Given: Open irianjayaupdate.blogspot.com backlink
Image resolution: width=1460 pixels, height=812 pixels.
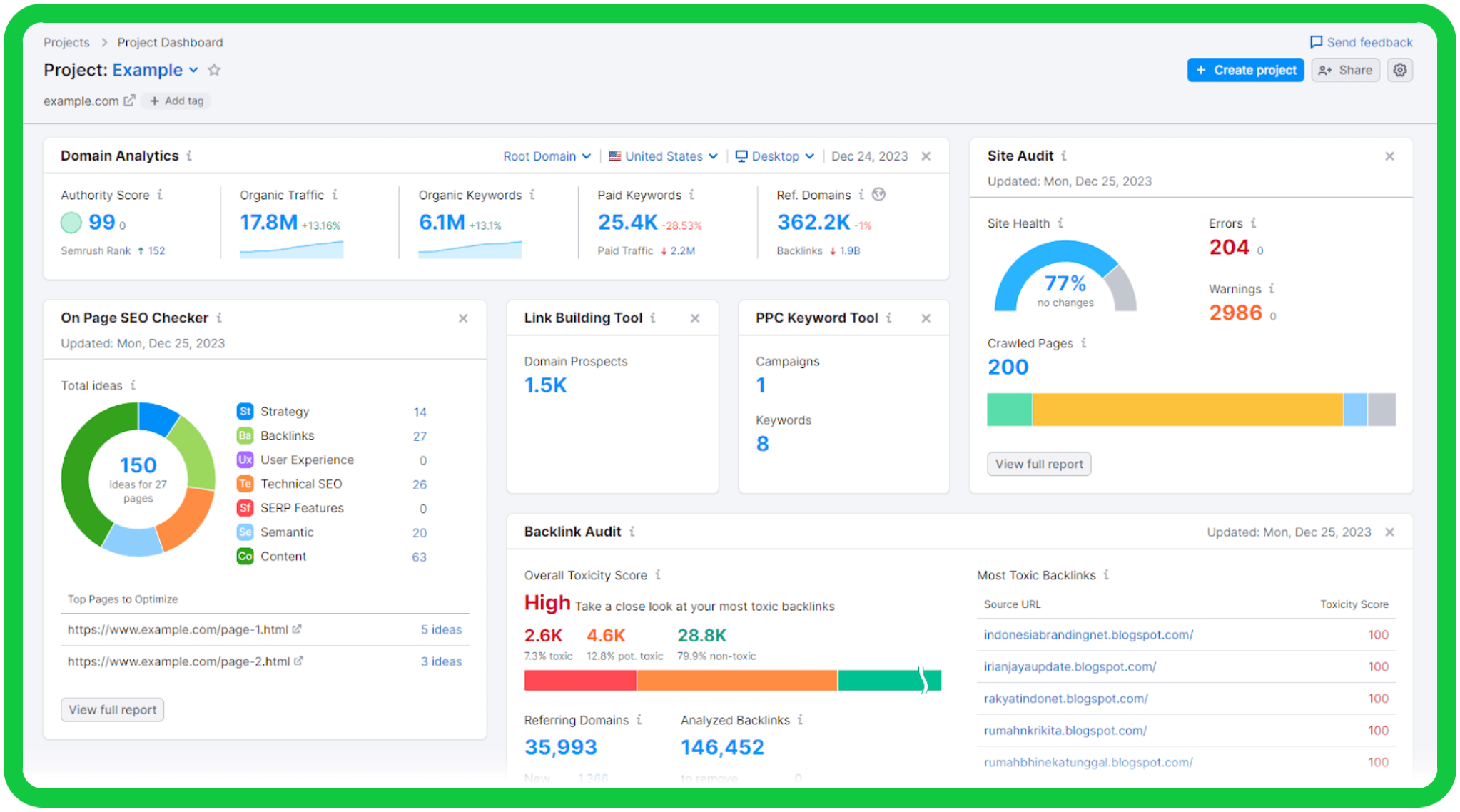Looking at the screenshot, I should tap(1070, 666).
